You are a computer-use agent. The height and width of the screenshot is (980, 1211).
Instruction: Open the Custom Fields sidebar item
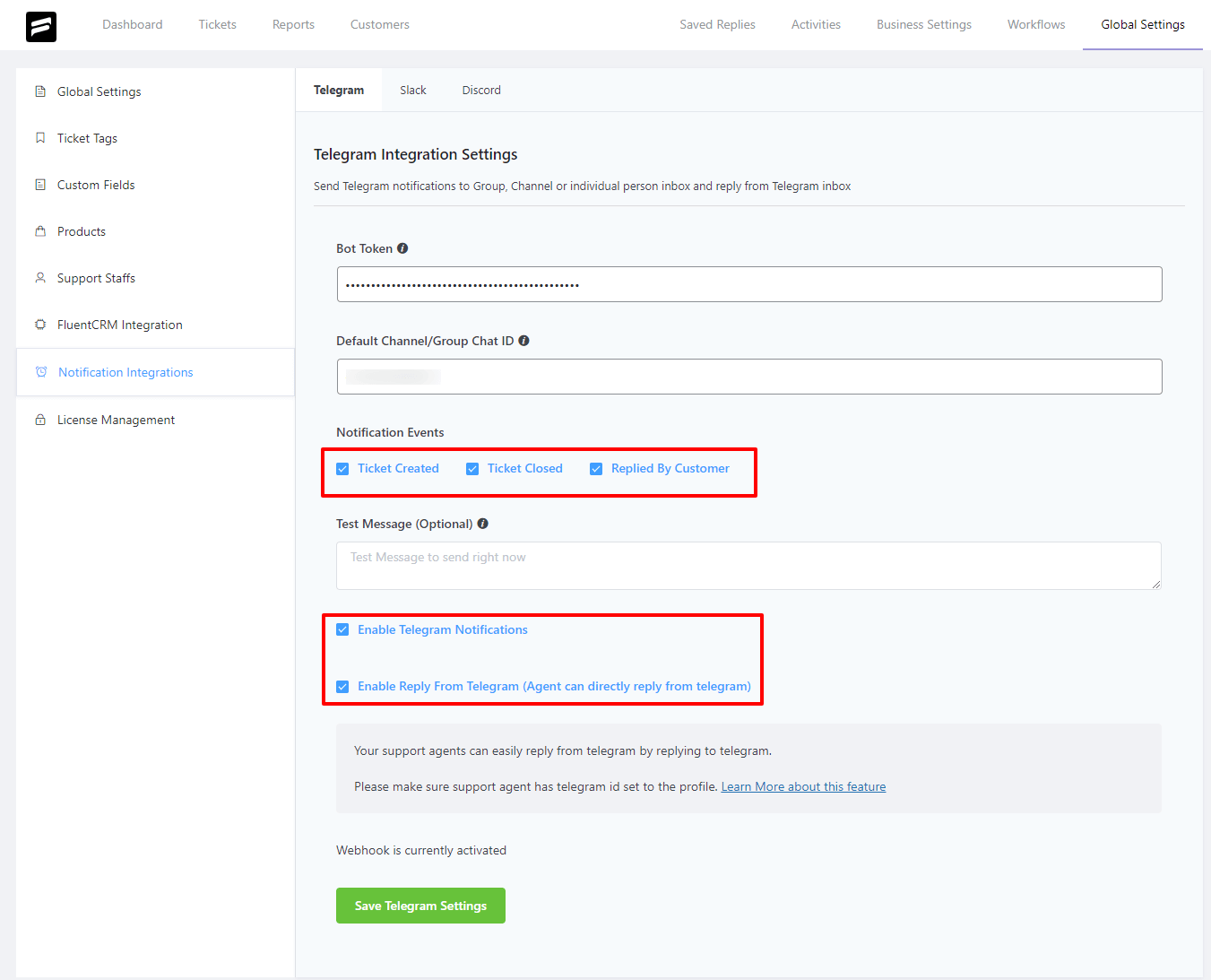pos(155,185)
